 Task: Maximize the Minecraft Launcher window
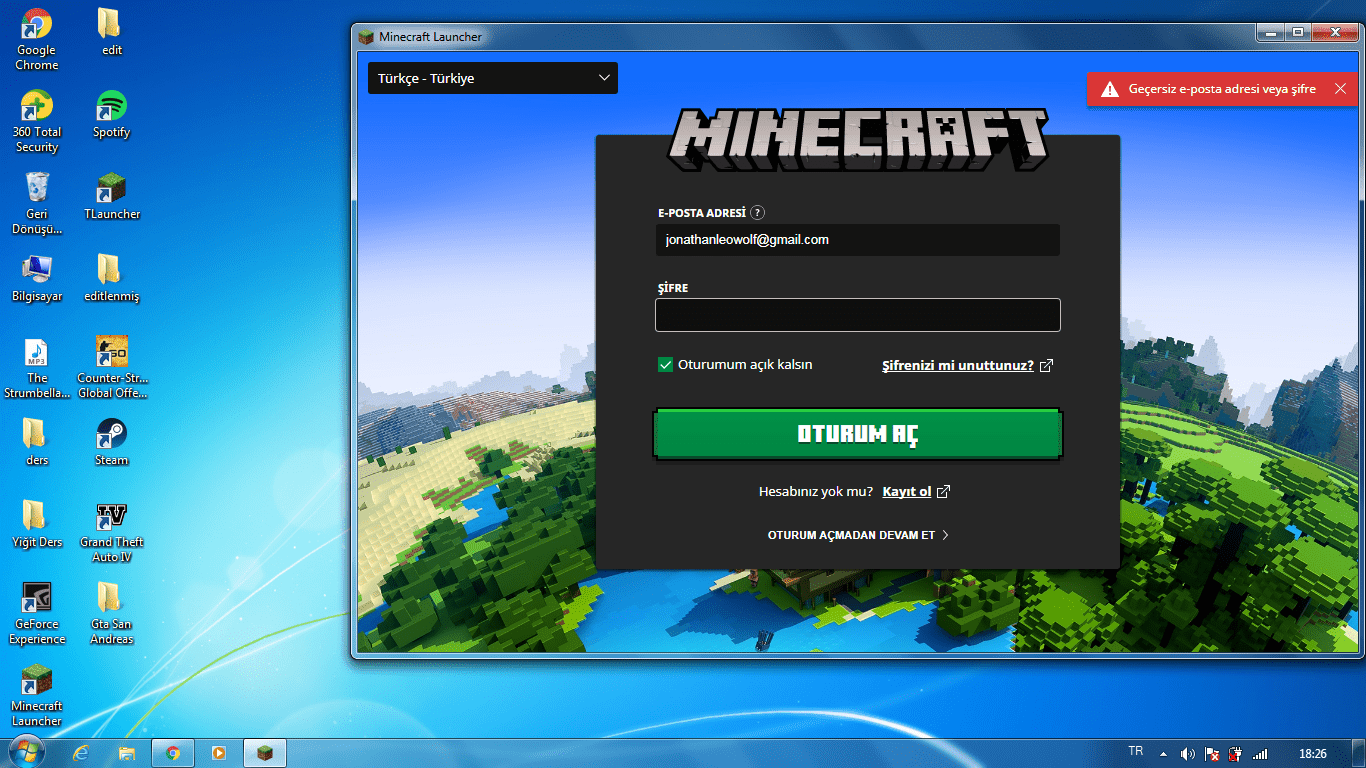(1298, 33)
